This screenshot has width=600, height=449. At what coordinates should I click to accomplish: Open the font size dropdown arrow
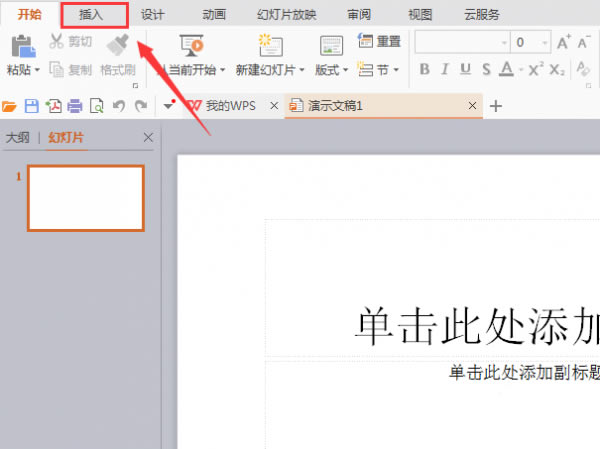[545, 42]
